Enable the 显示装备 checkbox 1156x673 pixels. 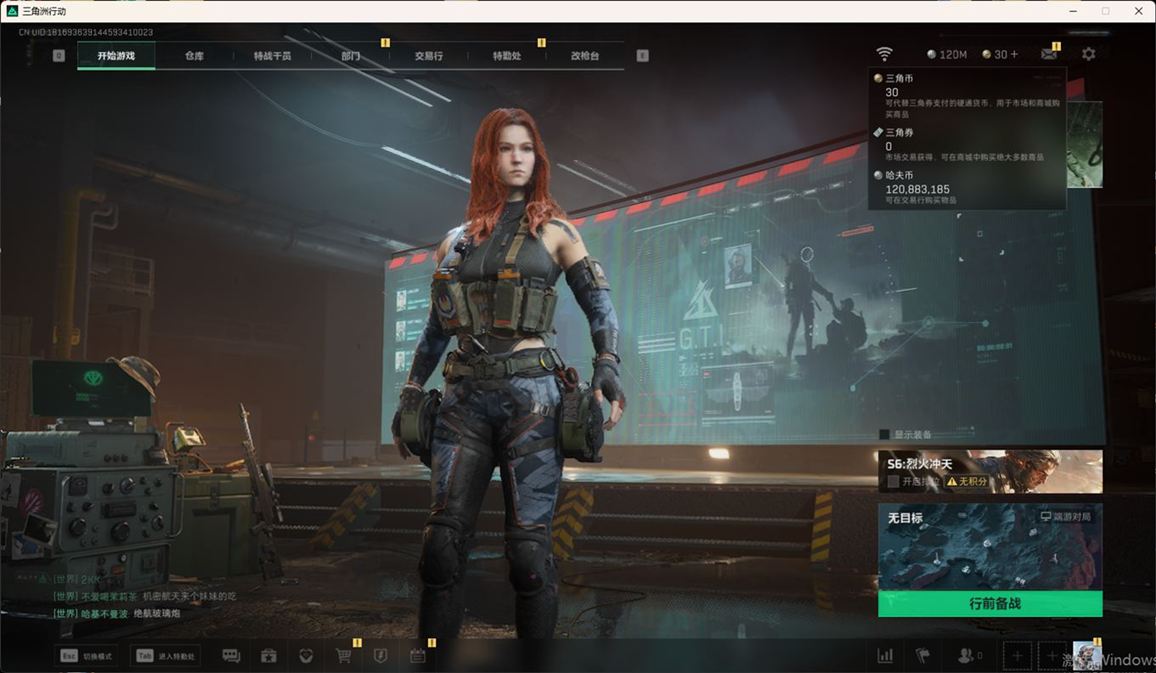884,435
